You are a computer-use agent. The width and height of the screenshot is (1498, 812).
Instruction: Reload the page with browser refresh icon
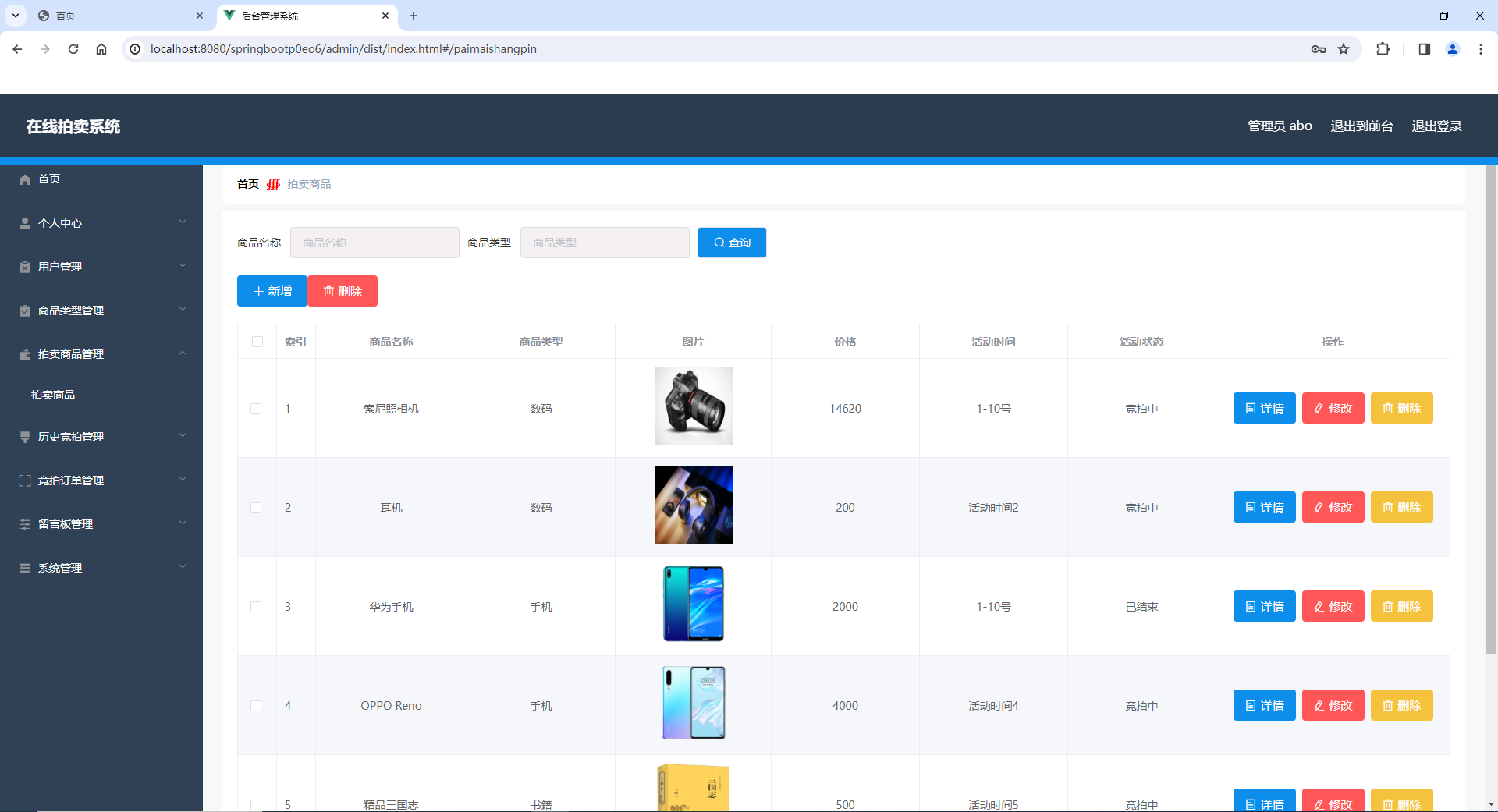click(x=73, y=49)
